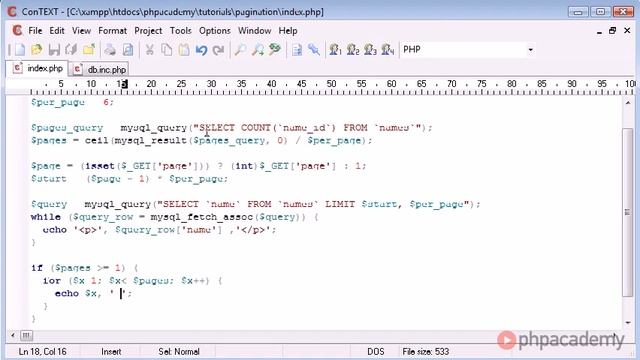Open the Format menu

[x=112, y=31]
